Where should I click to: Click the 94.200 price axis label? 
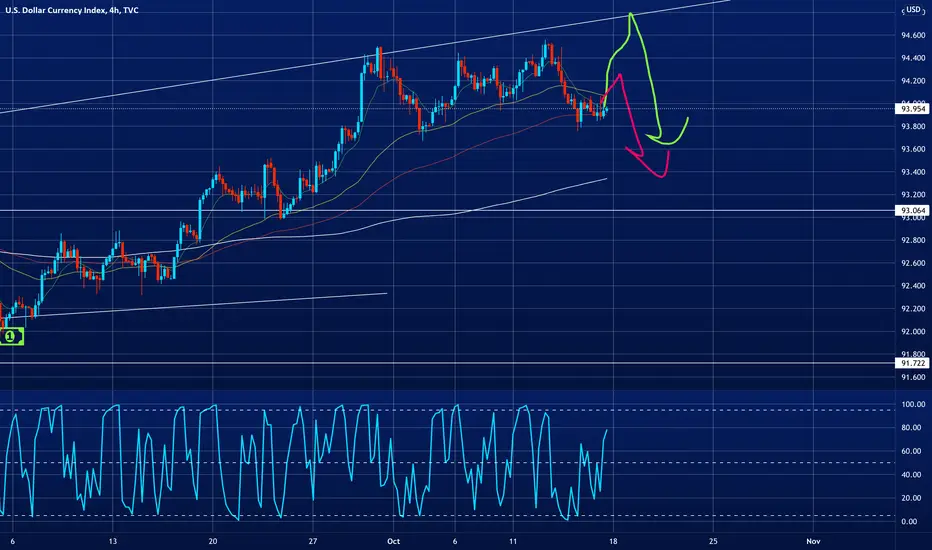(x=913, y=81)
